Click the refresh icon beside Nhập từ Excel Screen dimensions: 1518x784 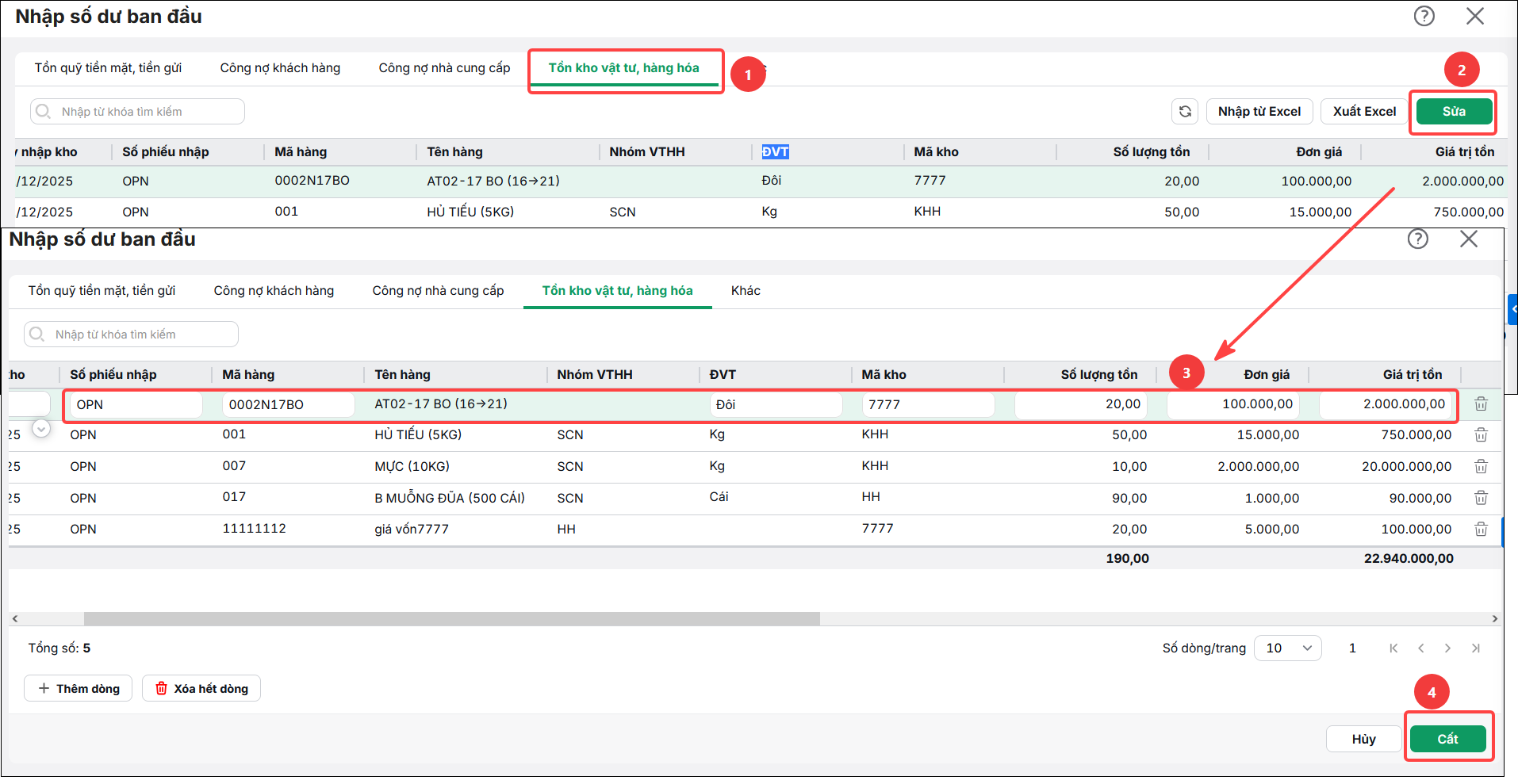(1185, 112)
